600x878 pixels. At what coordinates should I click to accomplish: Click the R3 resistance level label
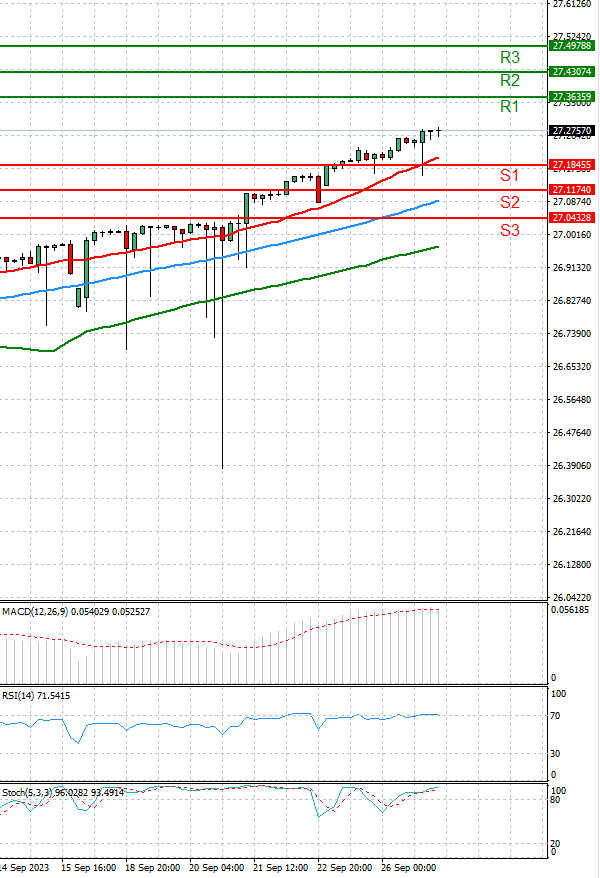[510, 58]
